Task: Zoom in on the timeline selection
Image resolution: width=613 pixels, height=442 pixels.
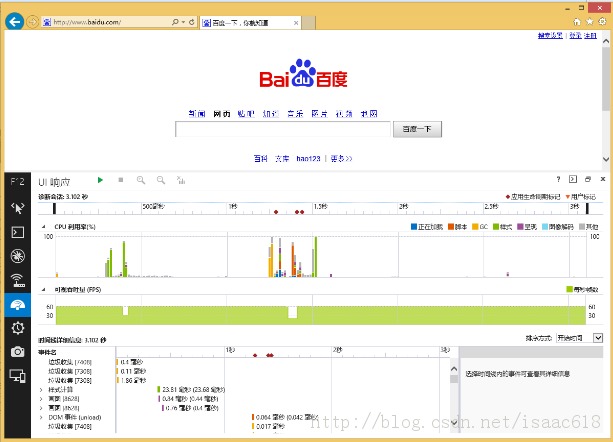Action: tap(141, 180)
